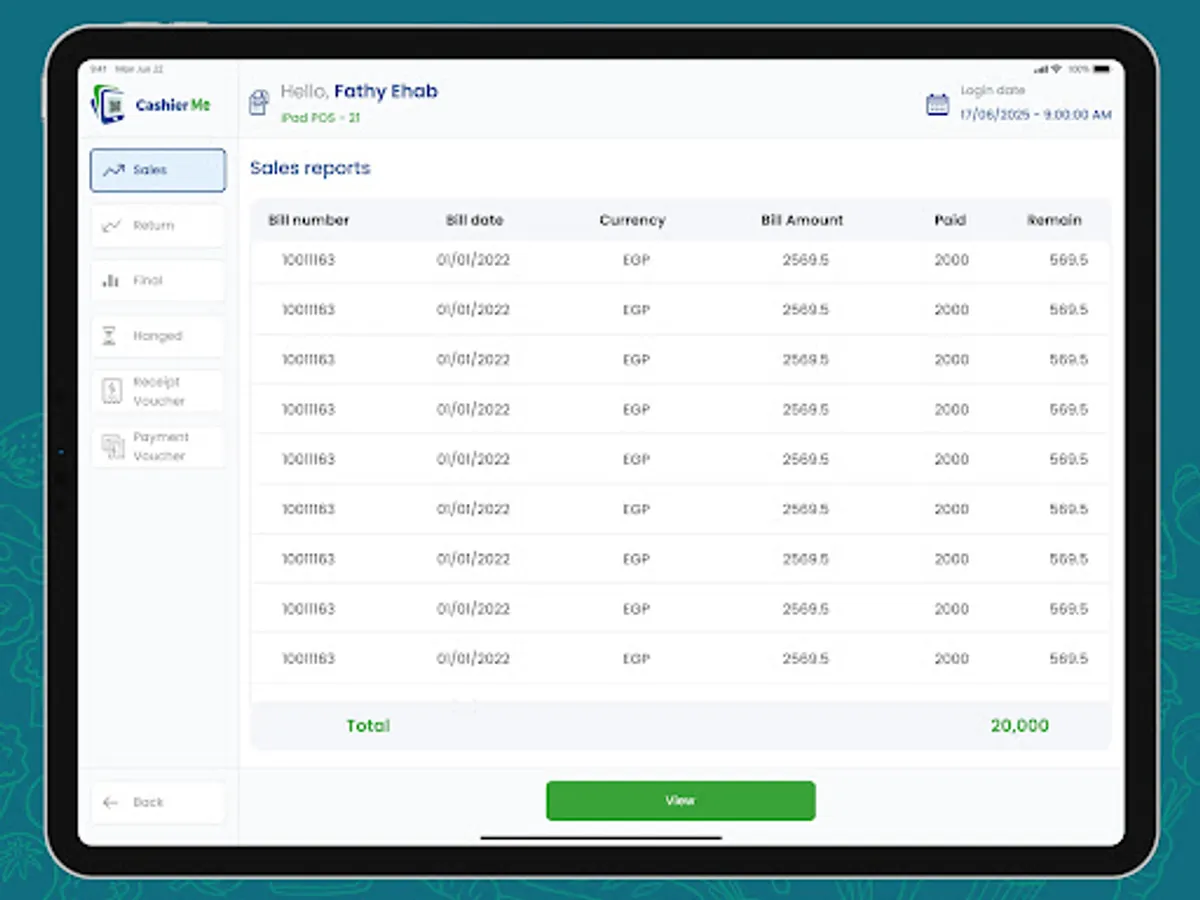Switch to the Return section

[157, 225]
